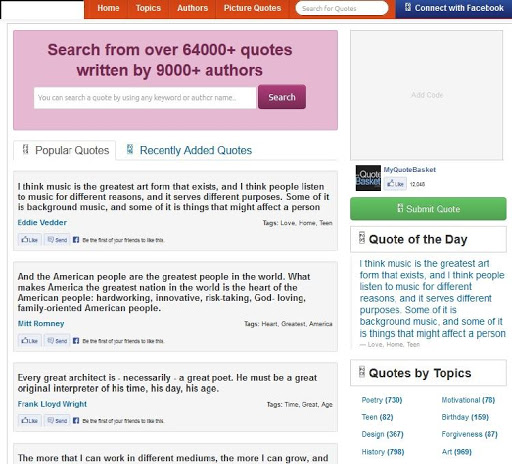Send the Frank Lloyd Wright quote
Viewport: 512px width, 464px height.
[57, 421]
